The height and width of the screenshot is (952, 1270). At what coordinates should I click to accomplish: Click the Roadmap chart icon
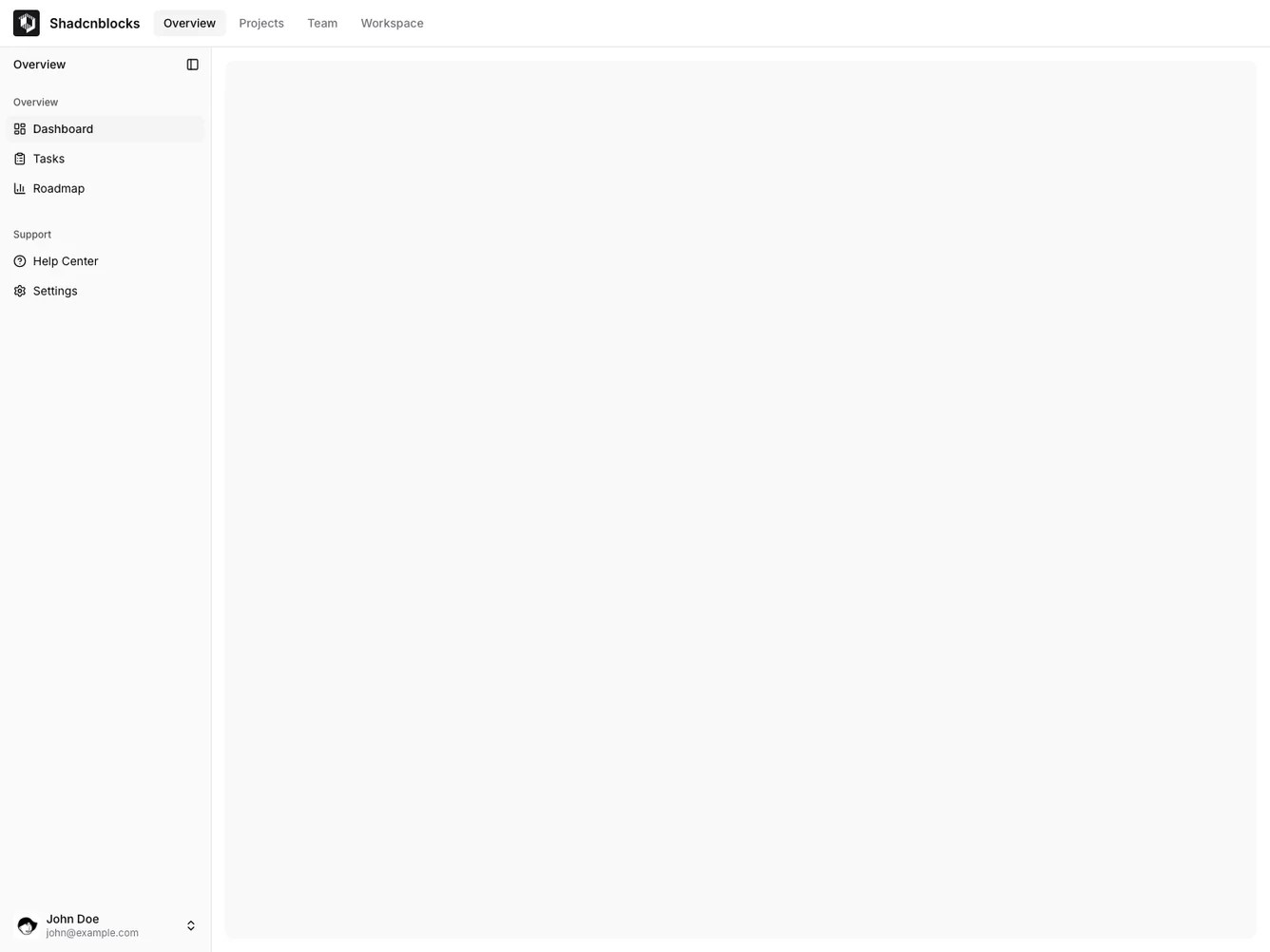click(x=20, y=188)
